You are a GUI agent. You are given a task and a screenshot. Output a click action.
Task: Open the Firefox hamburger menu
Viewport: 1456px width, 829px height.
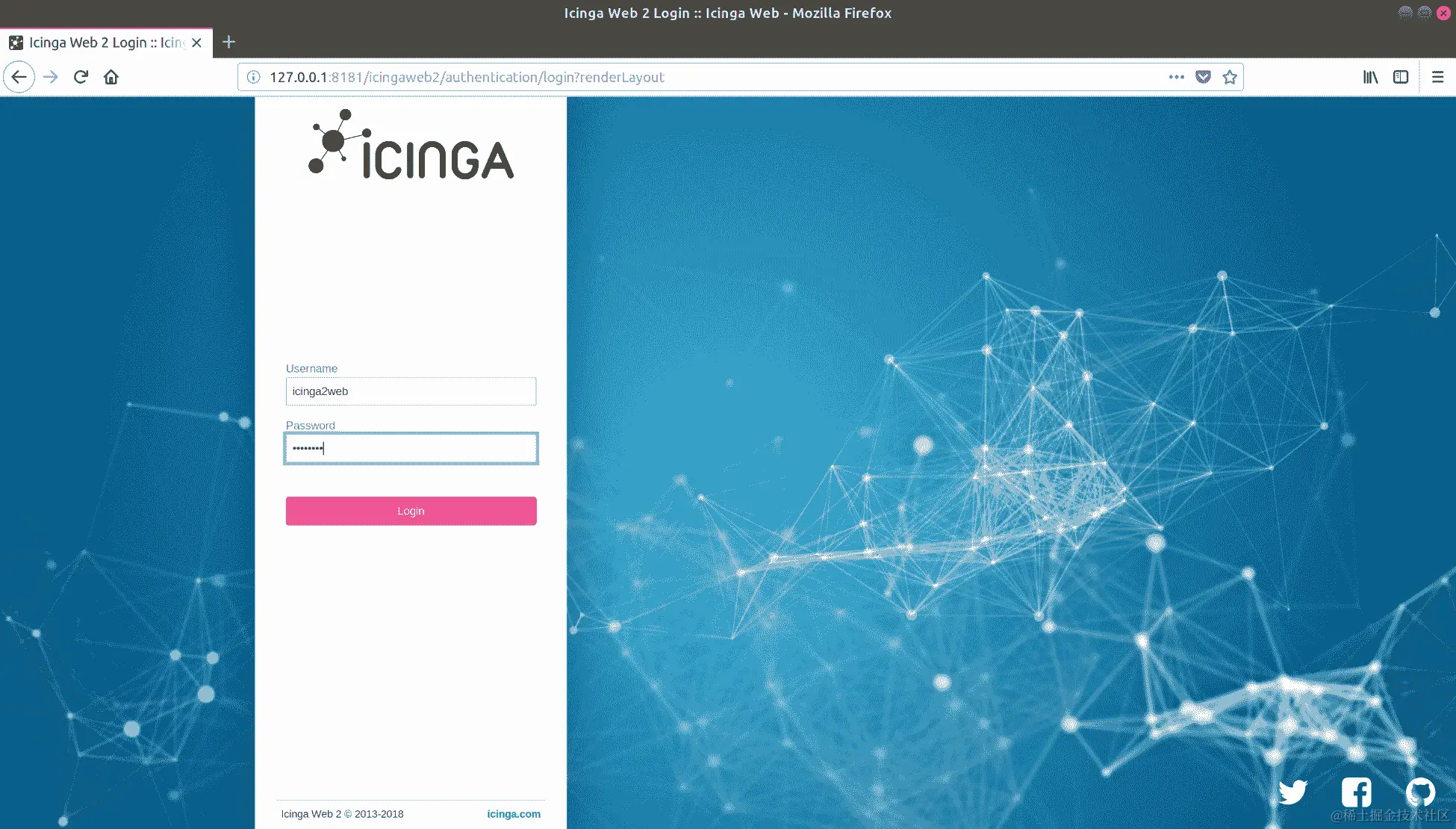(x=1437, y=77)
